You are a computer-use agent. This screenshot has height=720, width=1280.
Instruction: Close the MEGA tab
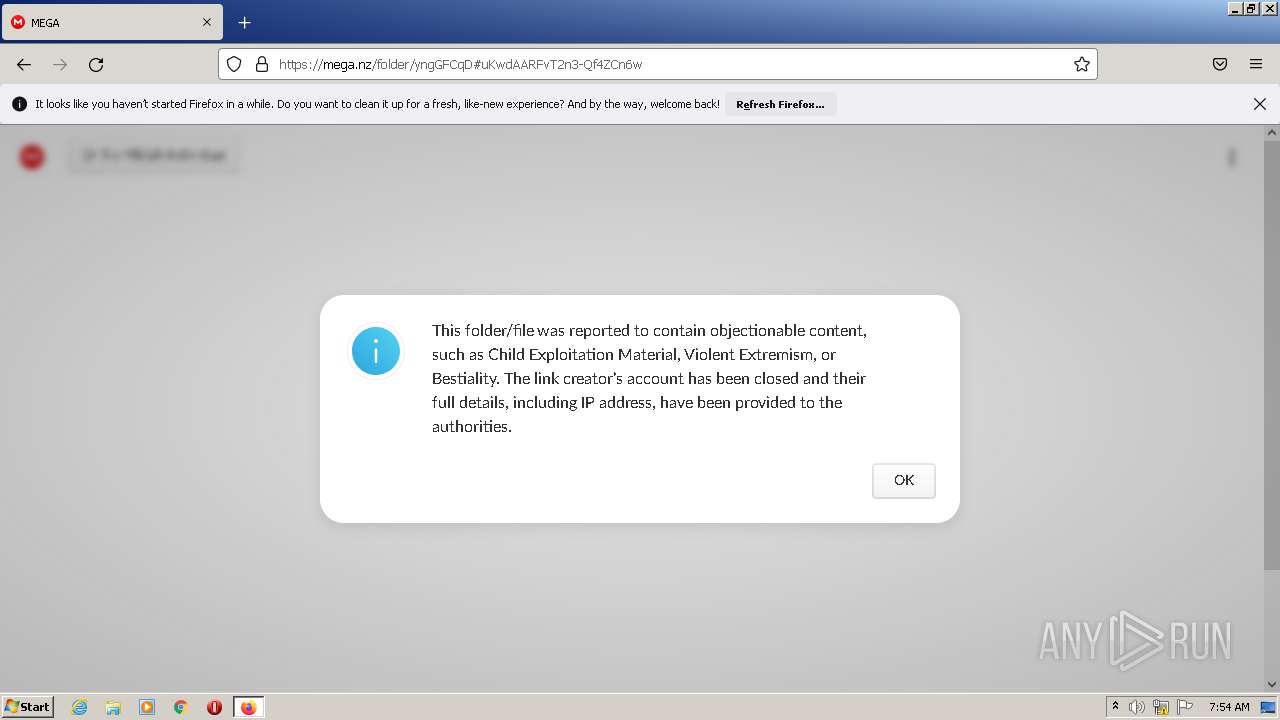click(x=207, y=22)
